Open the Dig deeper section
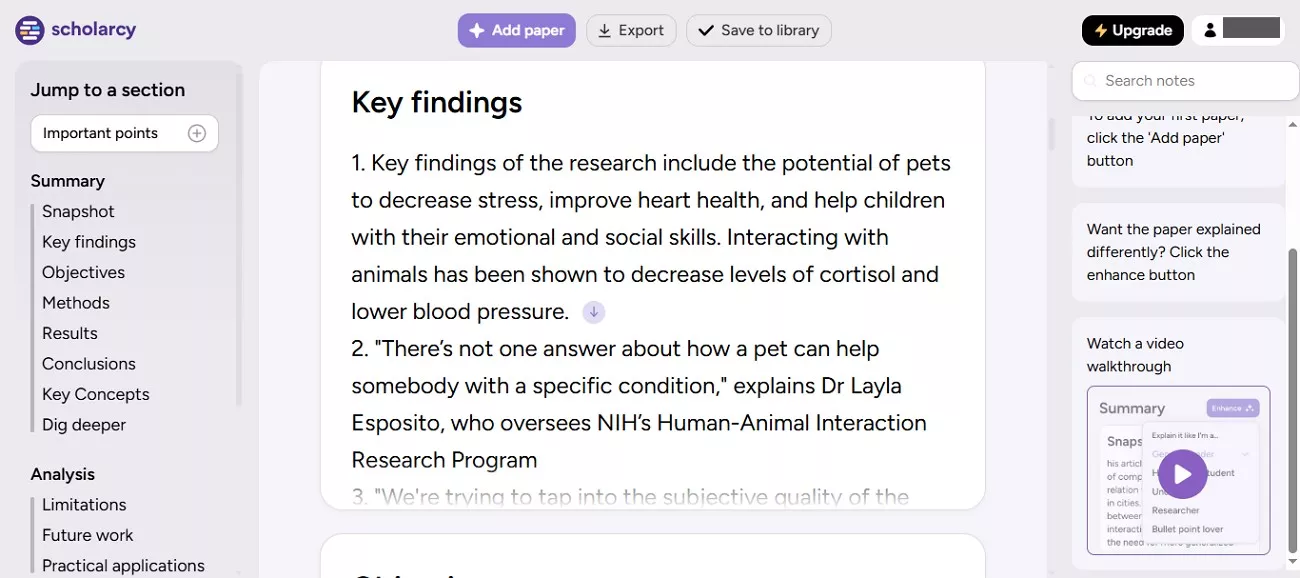The width and height of the screenshot is (1300, 578). tap(84, 425)
